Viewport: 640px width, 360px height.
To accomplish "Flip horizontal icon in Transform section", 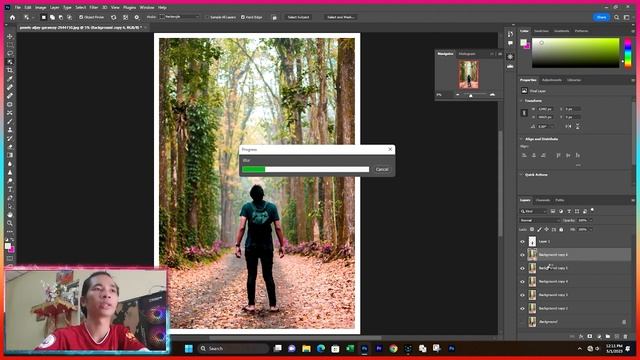I will click(x=568, y=127).
